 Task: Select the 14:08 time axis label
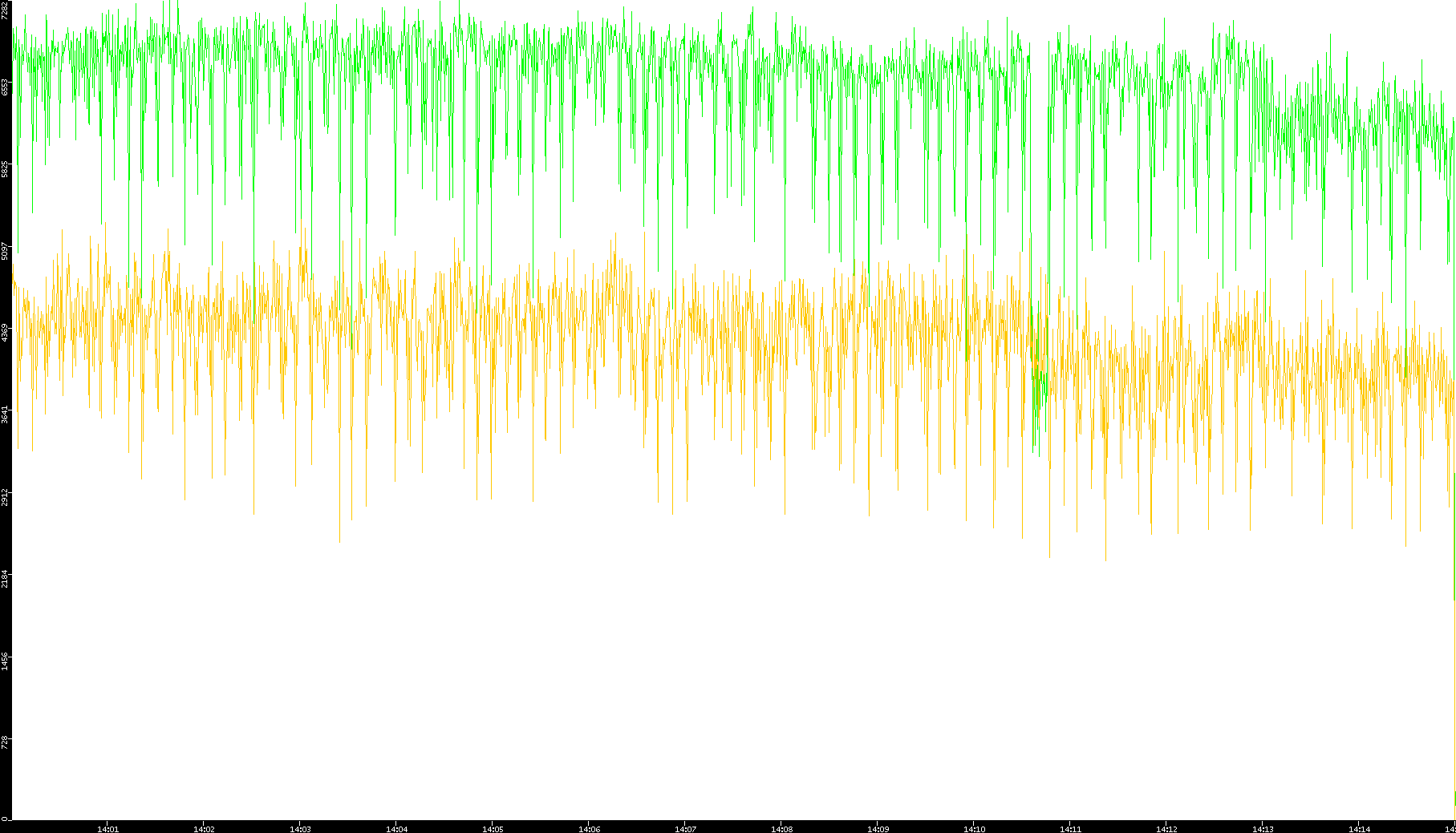tap(781, 829)
